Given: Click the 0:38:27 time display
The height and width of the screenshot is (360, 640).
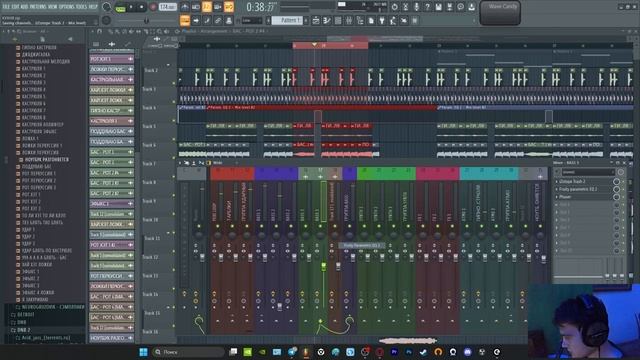Looking at the screenshot, I should [x=260, y=7].
